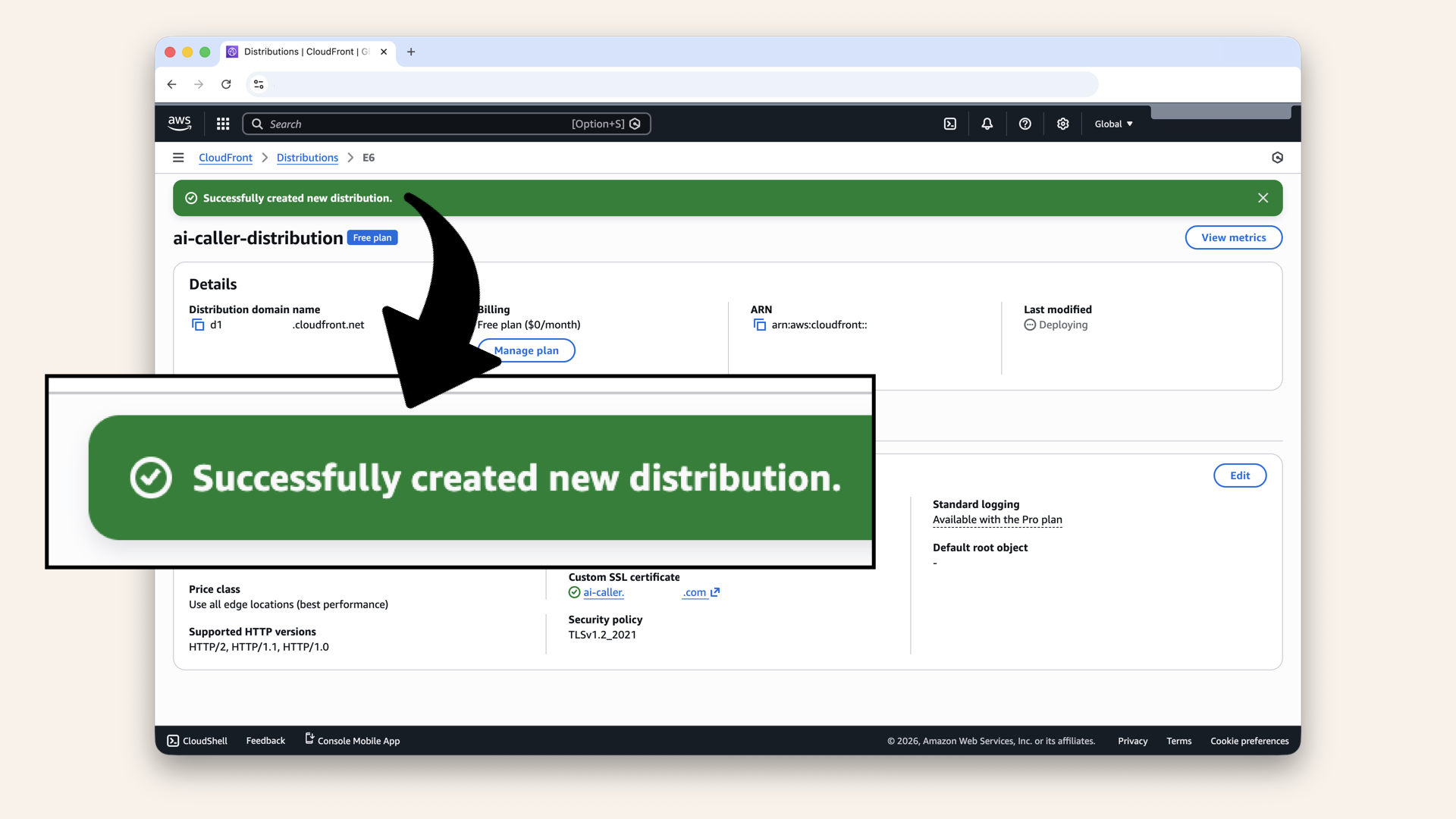Open the help menu question mark icon
Viewport: 1456px width, 819px height.
1025,124
